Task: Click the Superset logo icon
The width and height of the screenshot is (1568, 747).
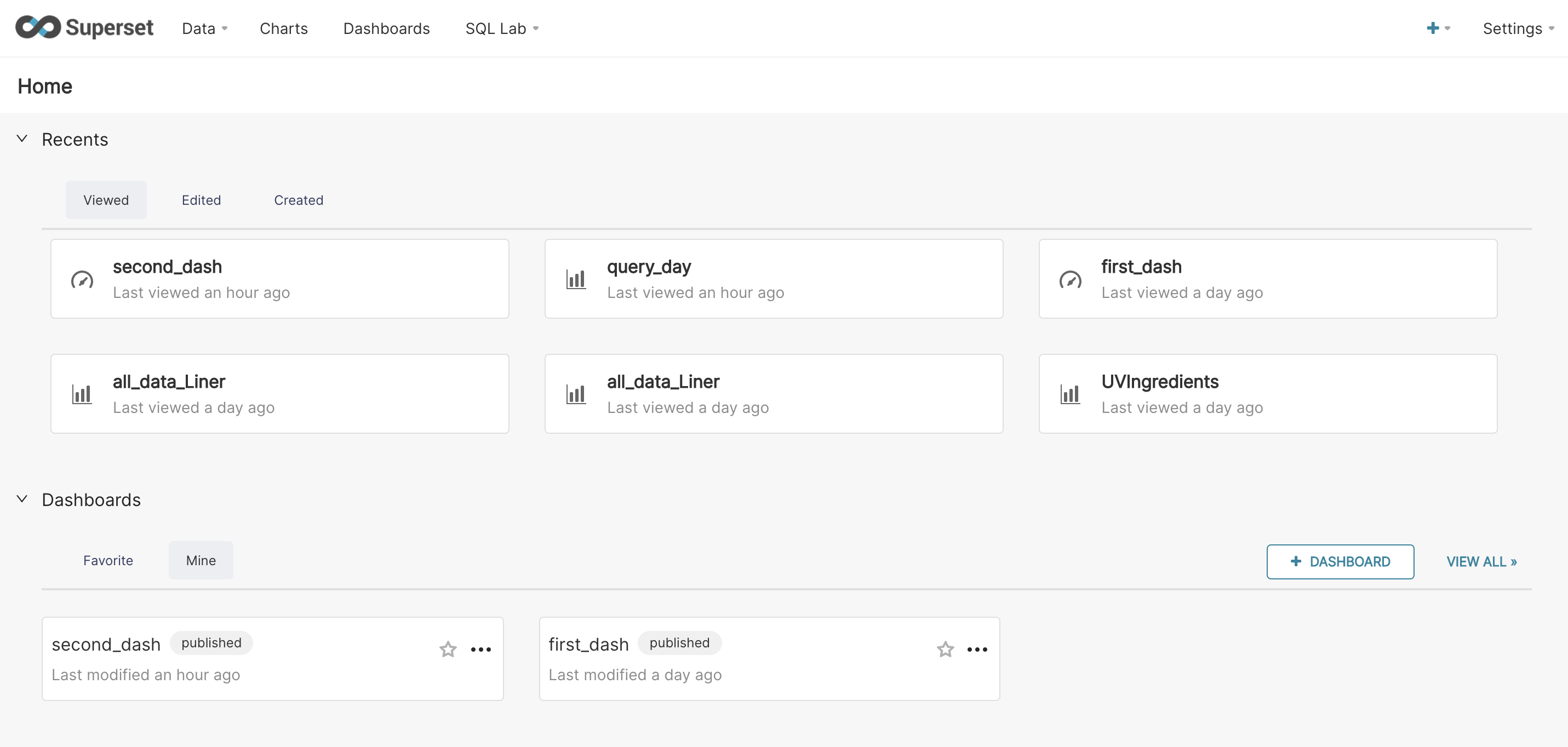Action: coord(38,27)
